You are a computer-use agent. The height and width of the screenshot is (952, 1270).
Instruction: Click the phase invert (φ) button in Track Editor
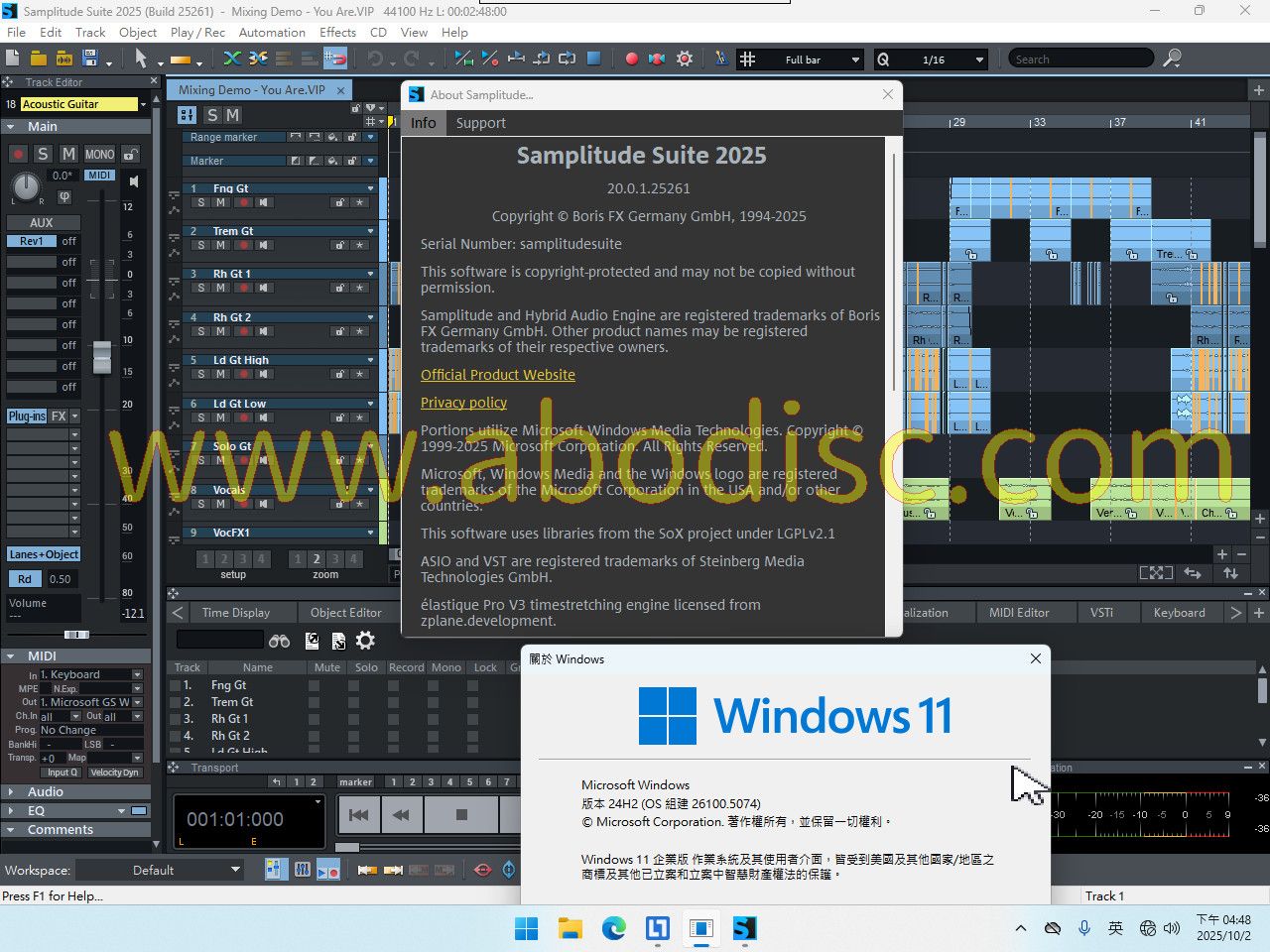(64, 196)
